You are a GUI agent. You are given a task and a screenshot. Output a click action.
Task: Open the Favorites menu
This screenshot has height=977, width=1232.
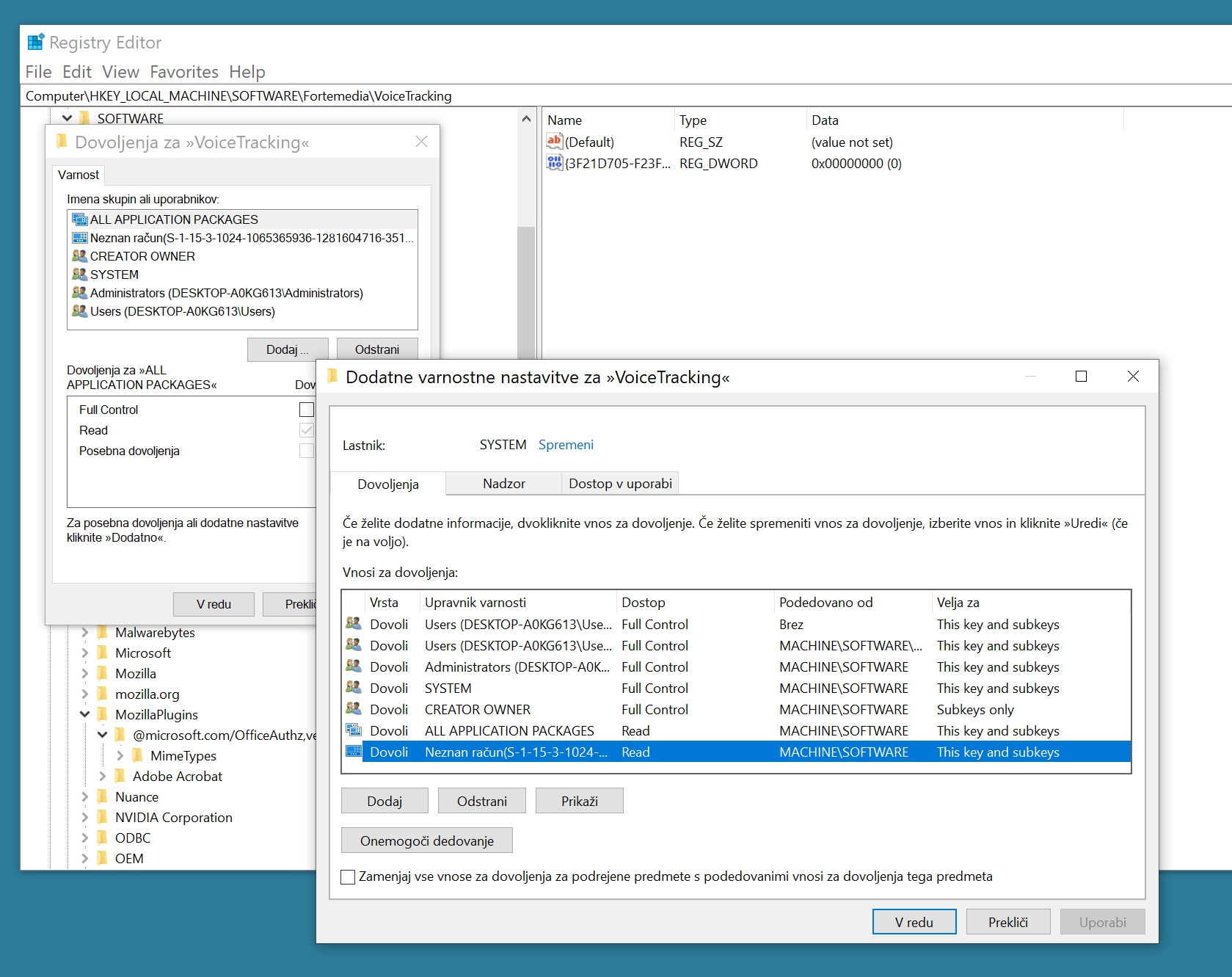[184, 72]
